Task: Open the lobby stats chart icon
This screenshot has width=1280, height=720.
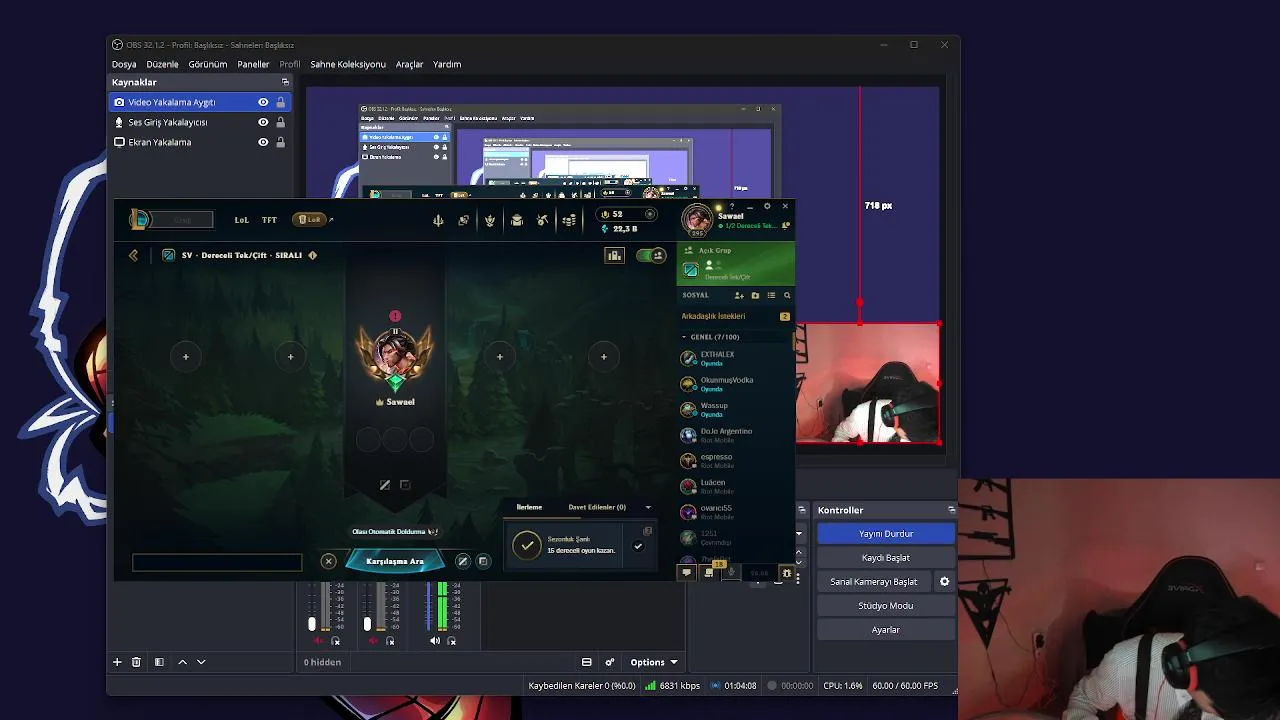Action: point(614,256)
